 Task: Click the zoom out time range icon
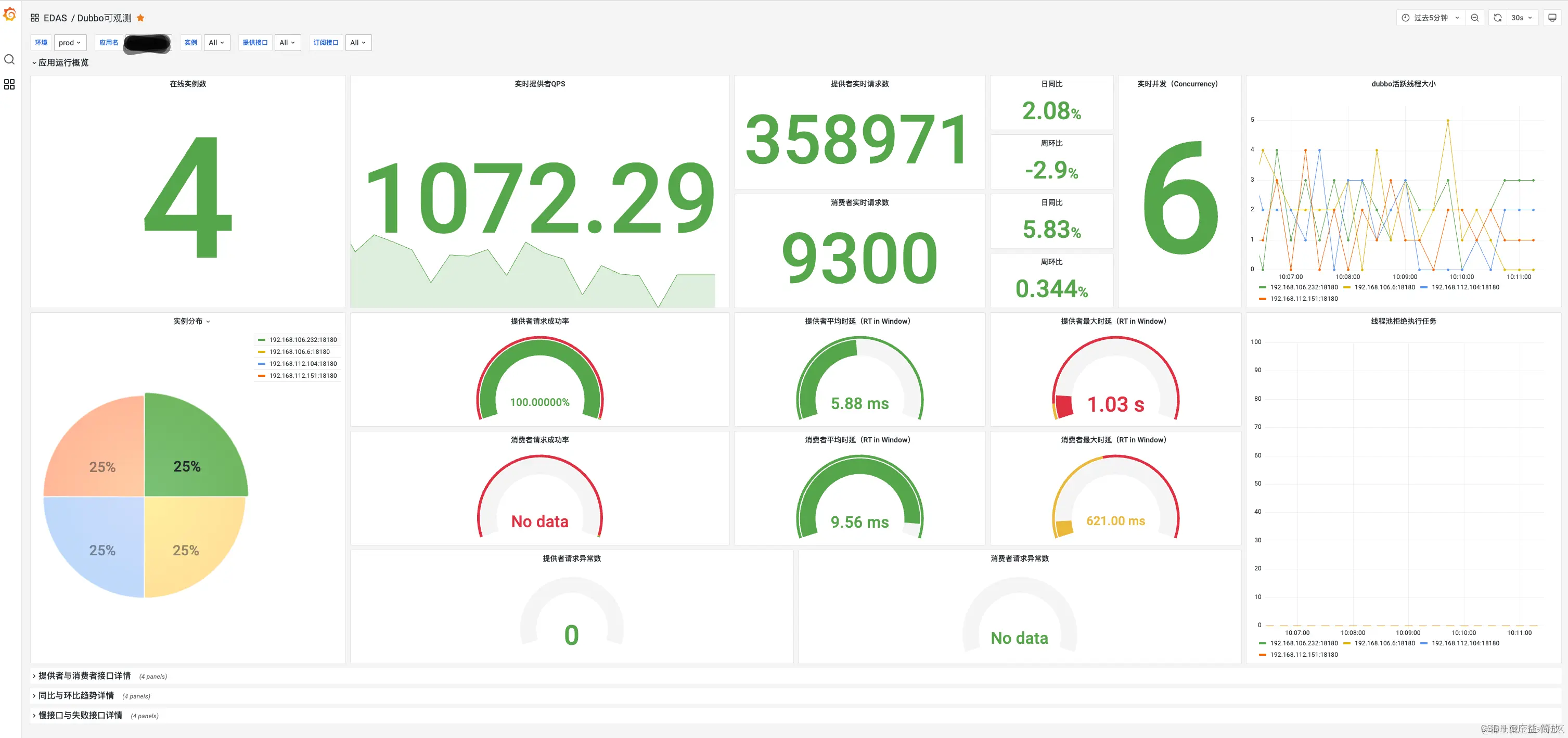tap(1474, 18)
